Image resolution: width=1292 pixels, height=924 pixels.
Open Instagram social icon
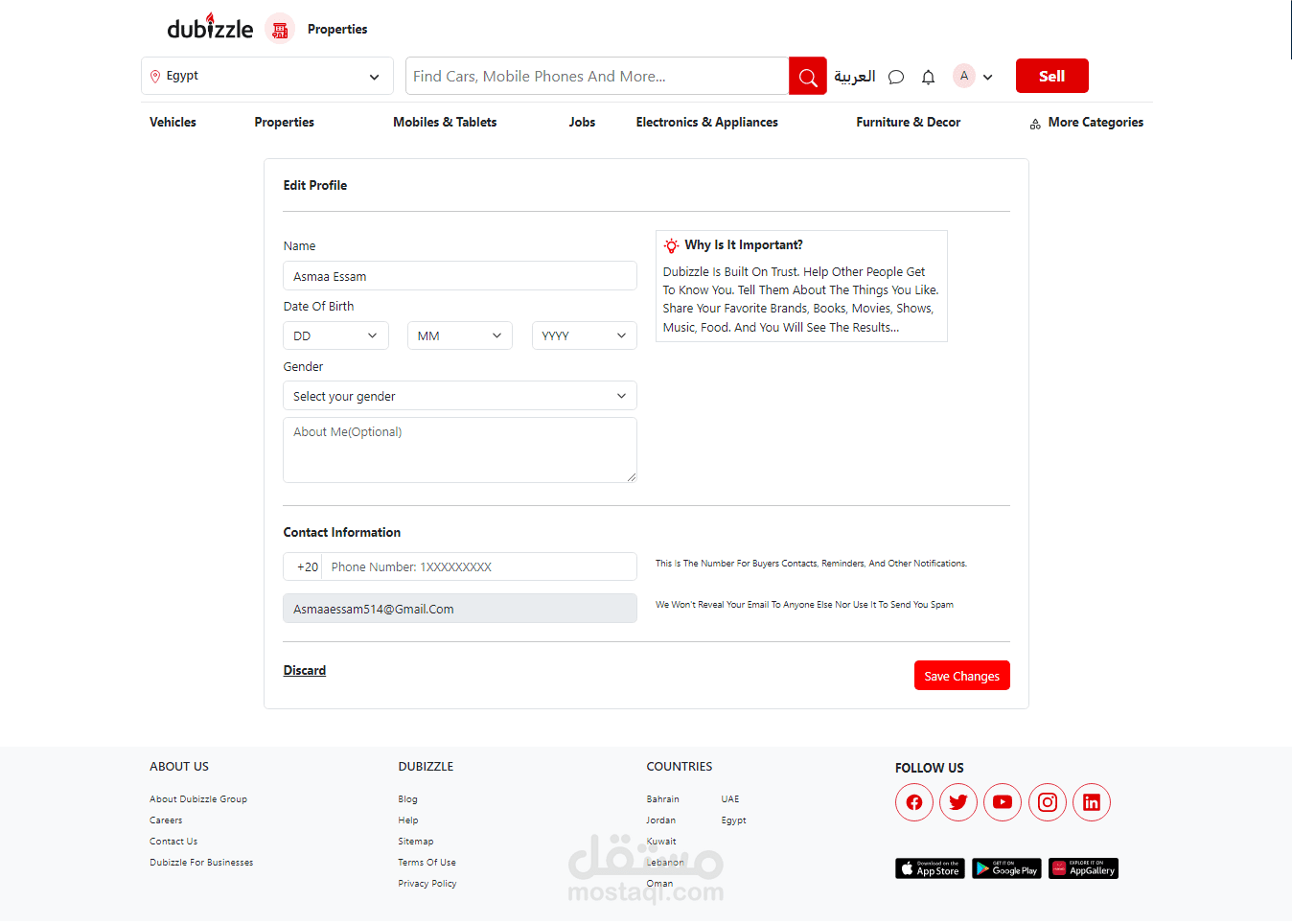(x=1048, y=802)
